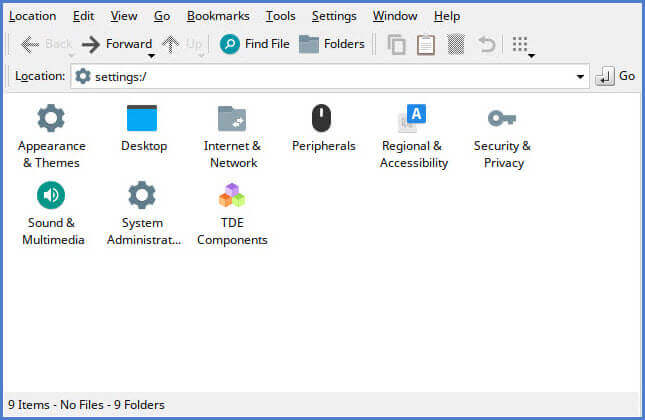645x420 pixels.
Task: Open the View menu
Action: (123, 16)
